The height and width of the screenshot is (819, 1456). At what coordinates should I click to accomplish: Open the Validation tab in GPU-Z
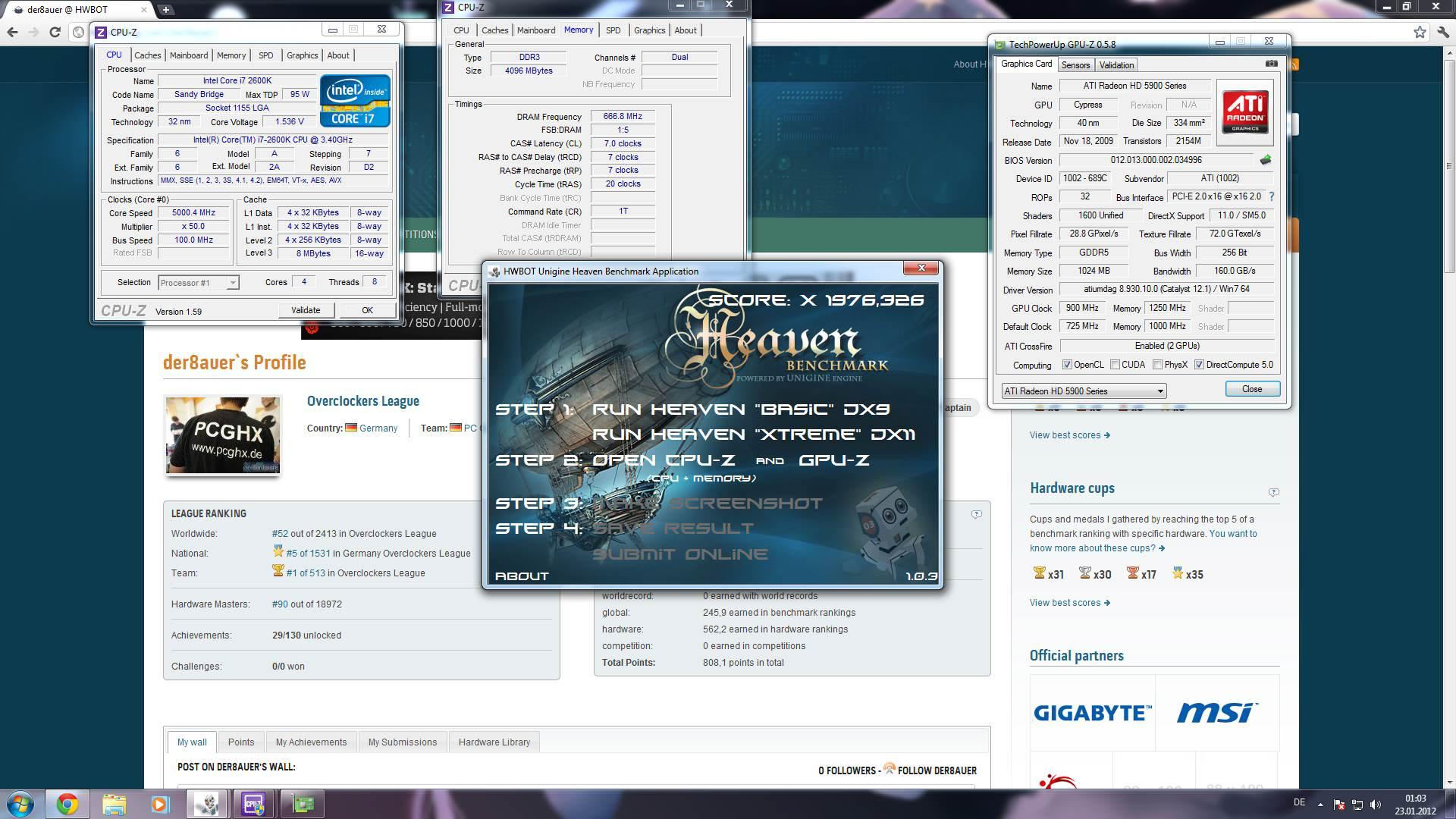click(1116, 65)
